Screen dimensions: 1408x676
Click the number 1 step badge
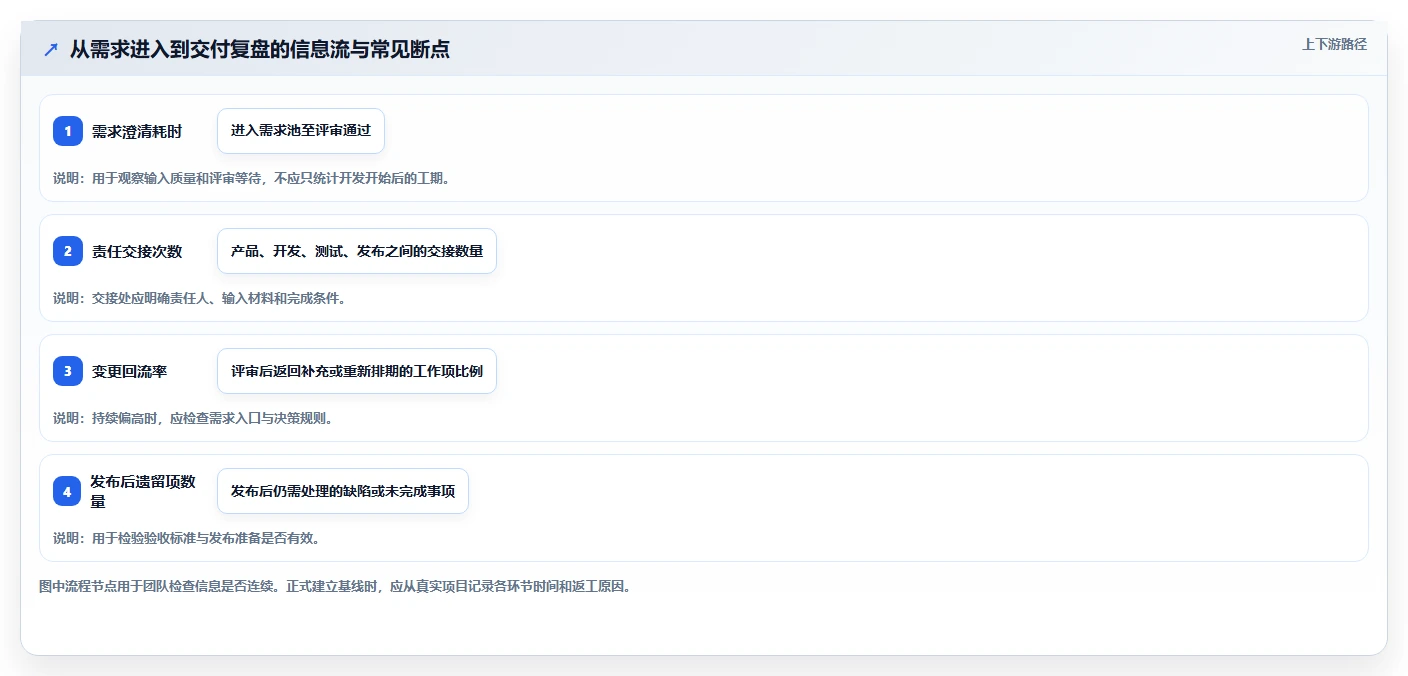pos(68,131)
